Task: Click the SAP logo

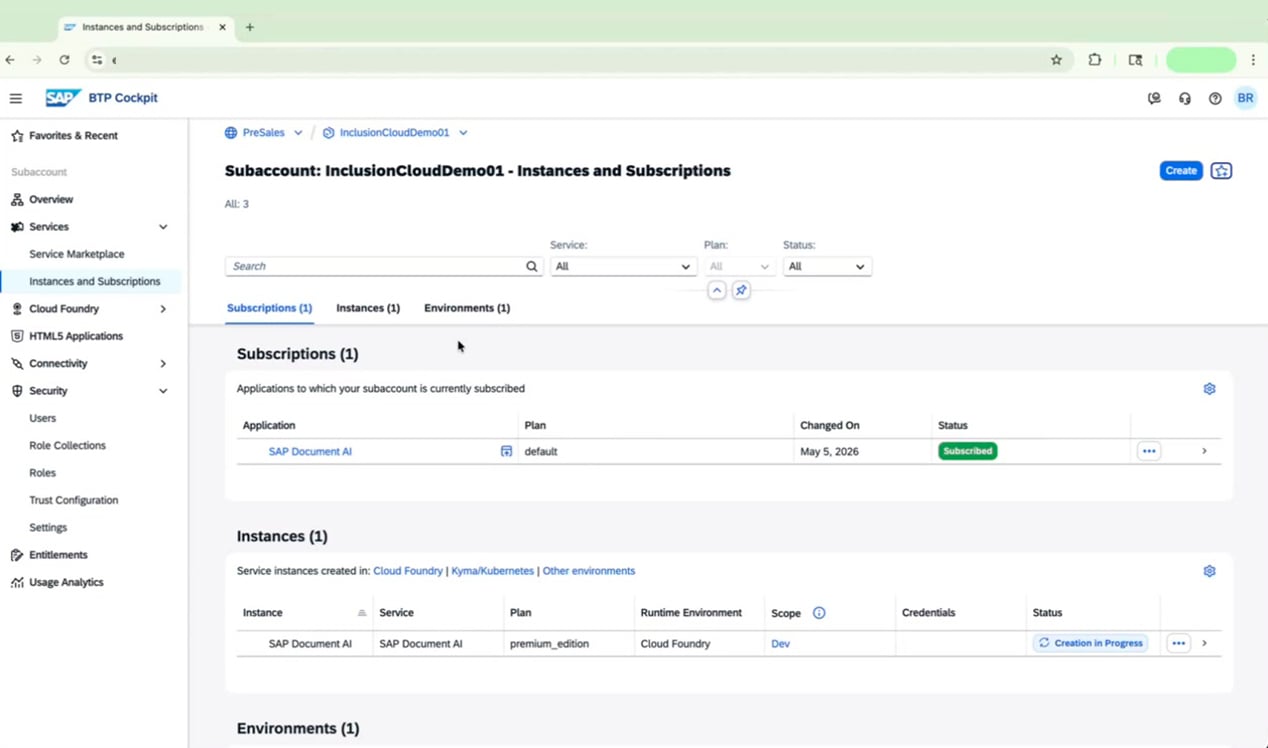Action: click(x=63, y=98)
